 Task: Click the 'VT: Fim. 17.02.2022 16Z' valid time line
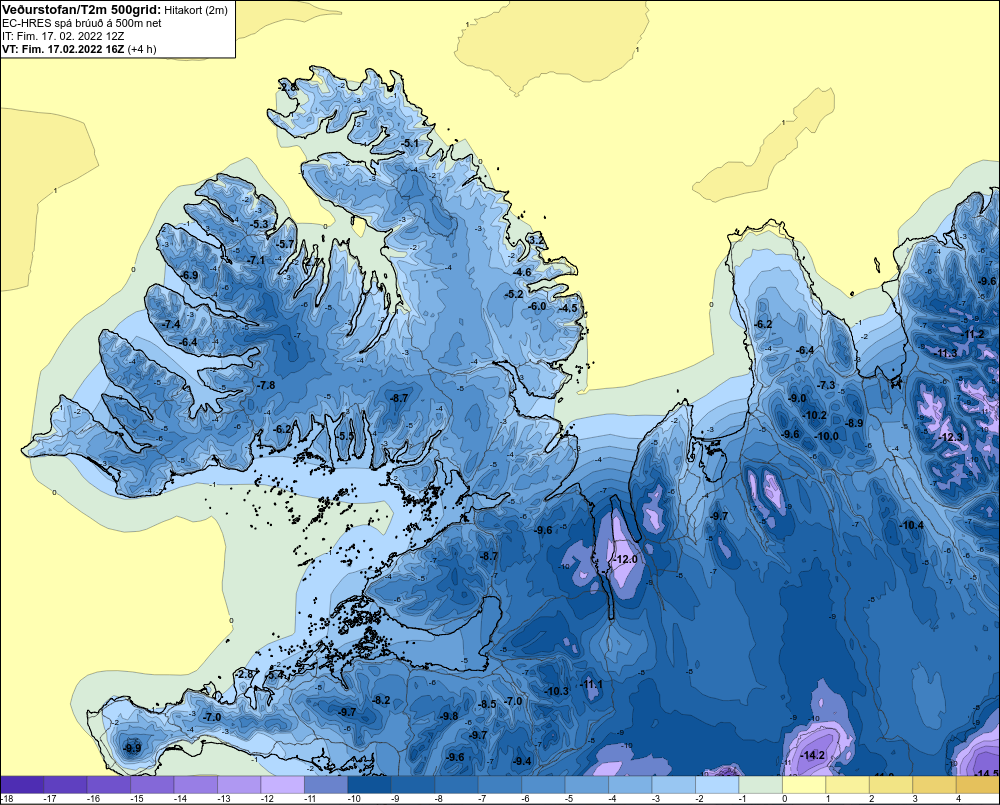click(x=64, y=49)
